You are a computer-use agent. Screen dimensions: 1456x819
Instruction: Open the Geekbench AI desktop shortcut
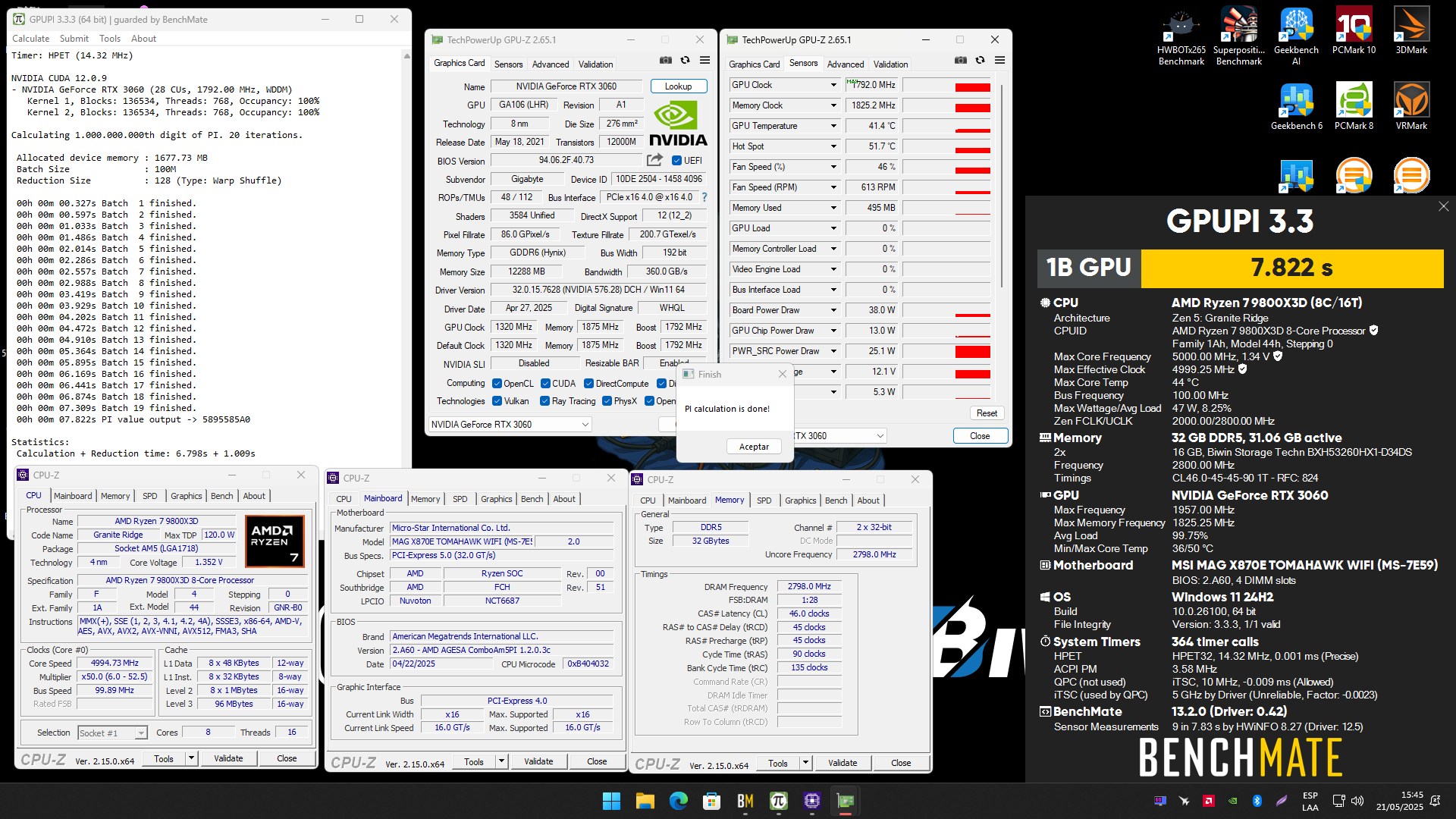[1296, 36]
